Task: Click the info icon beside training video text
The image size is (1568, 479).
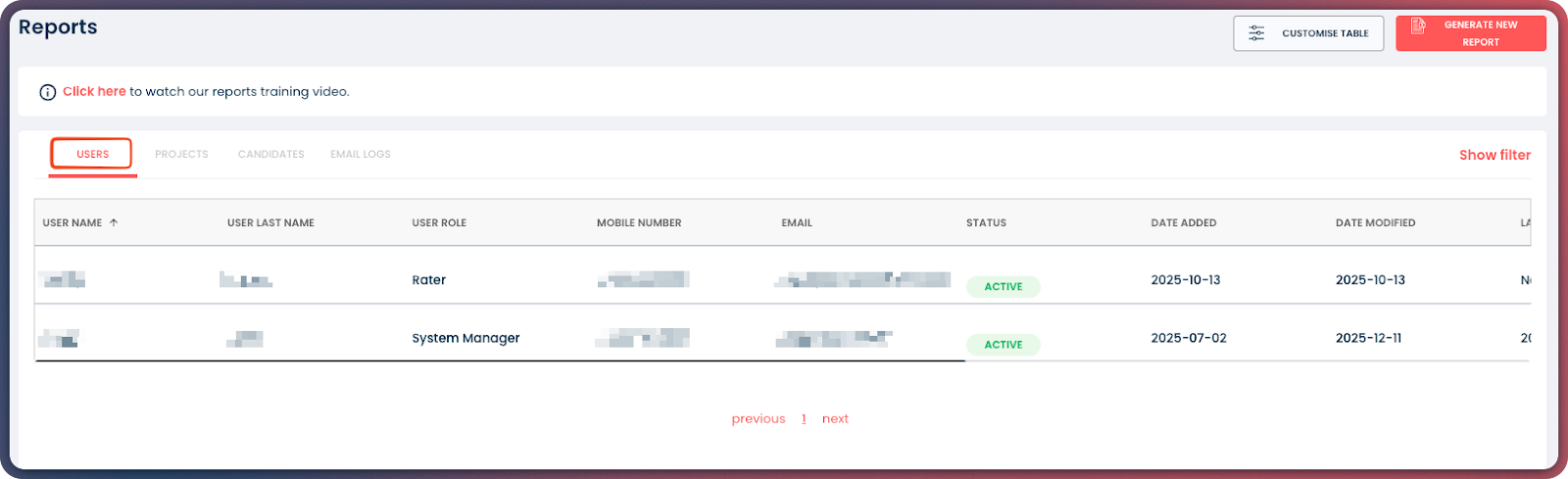Action: pyautogui.click(x=47, y=92)
